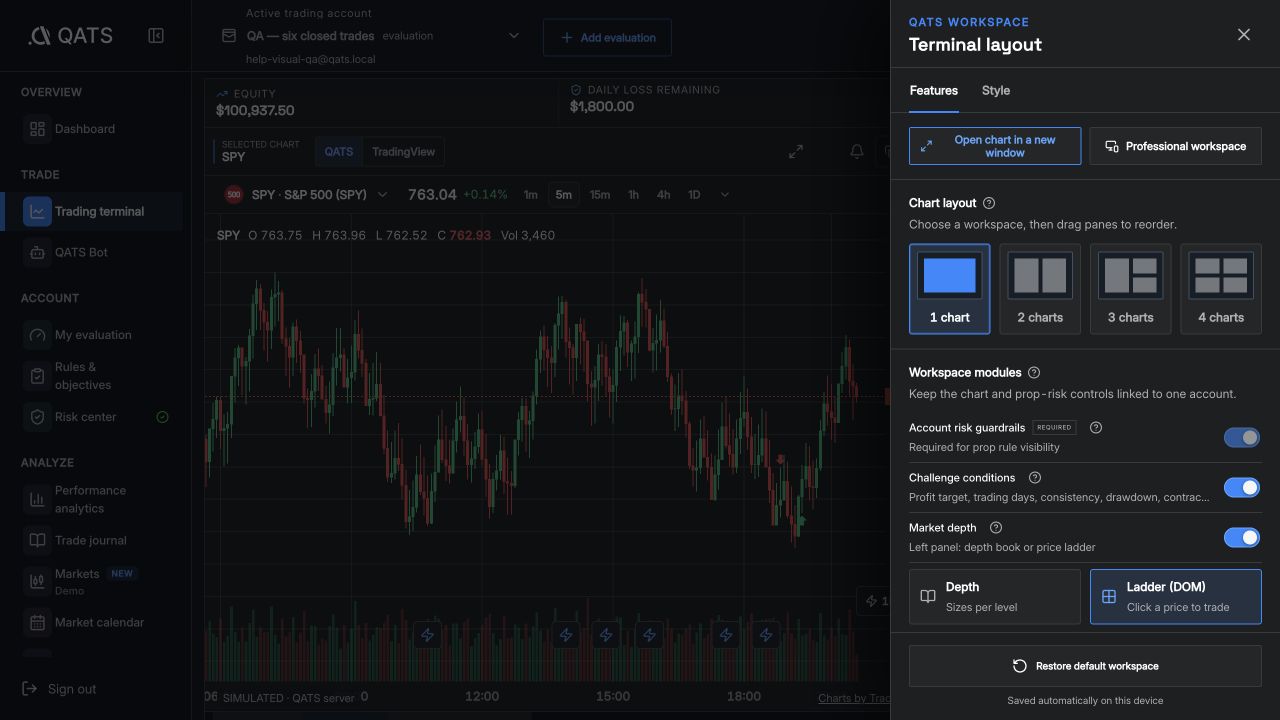Disable the Market depth switch

pyautogui.click(x=1242, y=538)
